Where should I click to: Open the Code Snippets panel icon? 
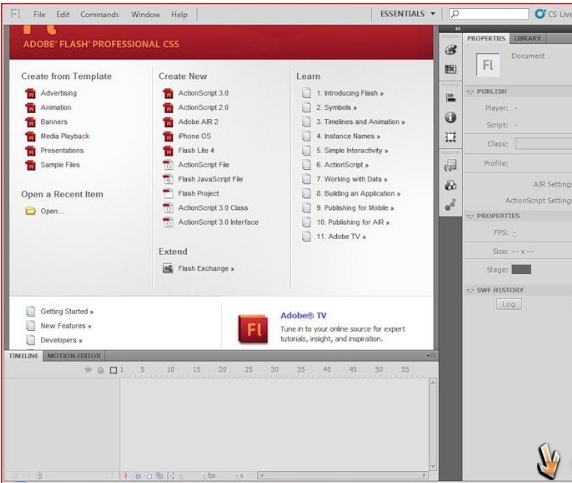pos(451,165)
